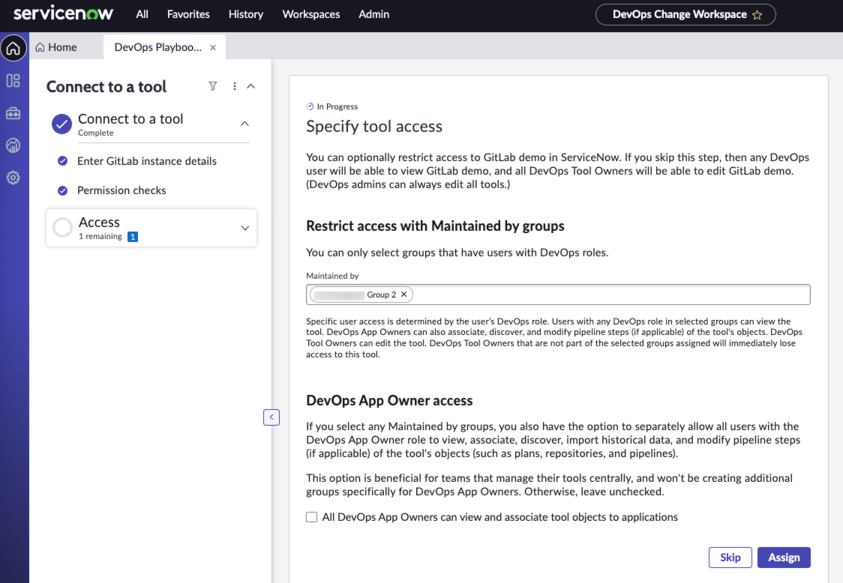This screenshot has height=583, width=843.
Task: Click the Group 2 pill
Action: (361, 294)
